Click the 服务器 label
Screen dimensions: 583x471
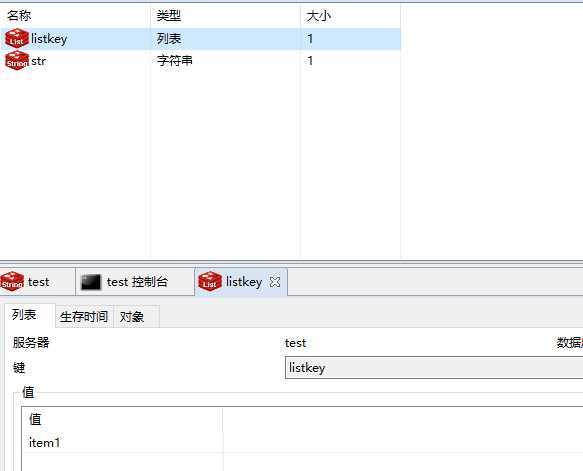31,342
